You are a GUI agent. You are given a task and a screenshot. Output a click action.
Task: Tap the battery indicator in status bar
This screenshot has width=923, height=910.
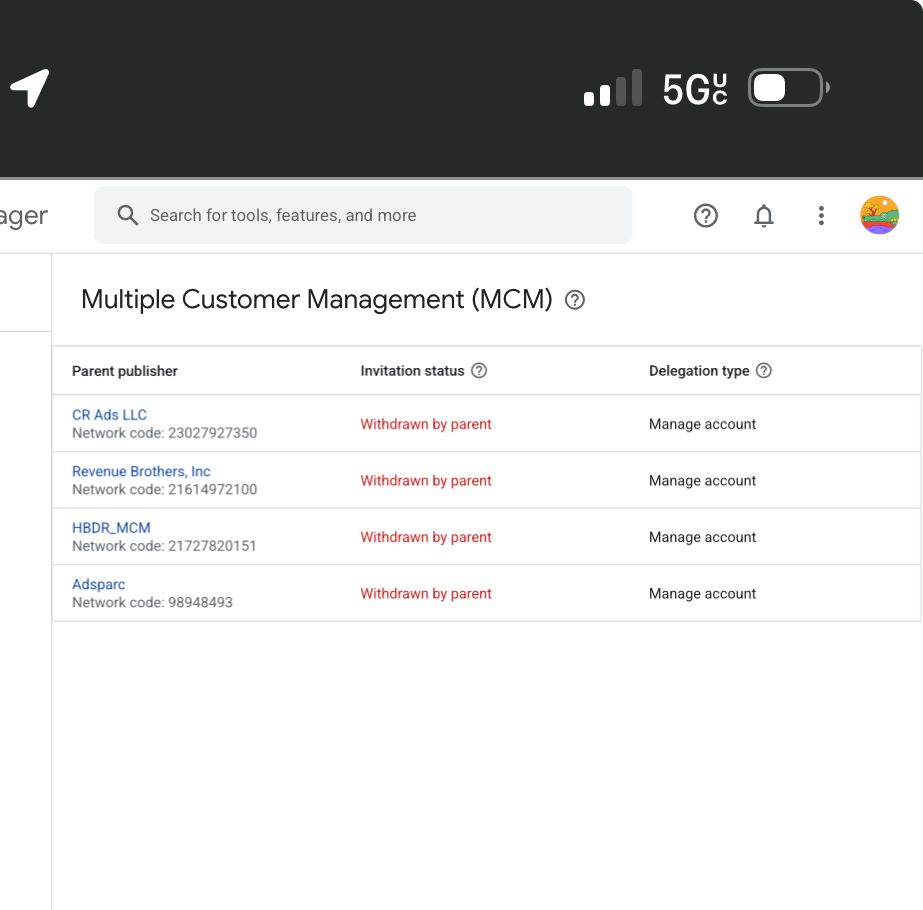tap(787, 88)
